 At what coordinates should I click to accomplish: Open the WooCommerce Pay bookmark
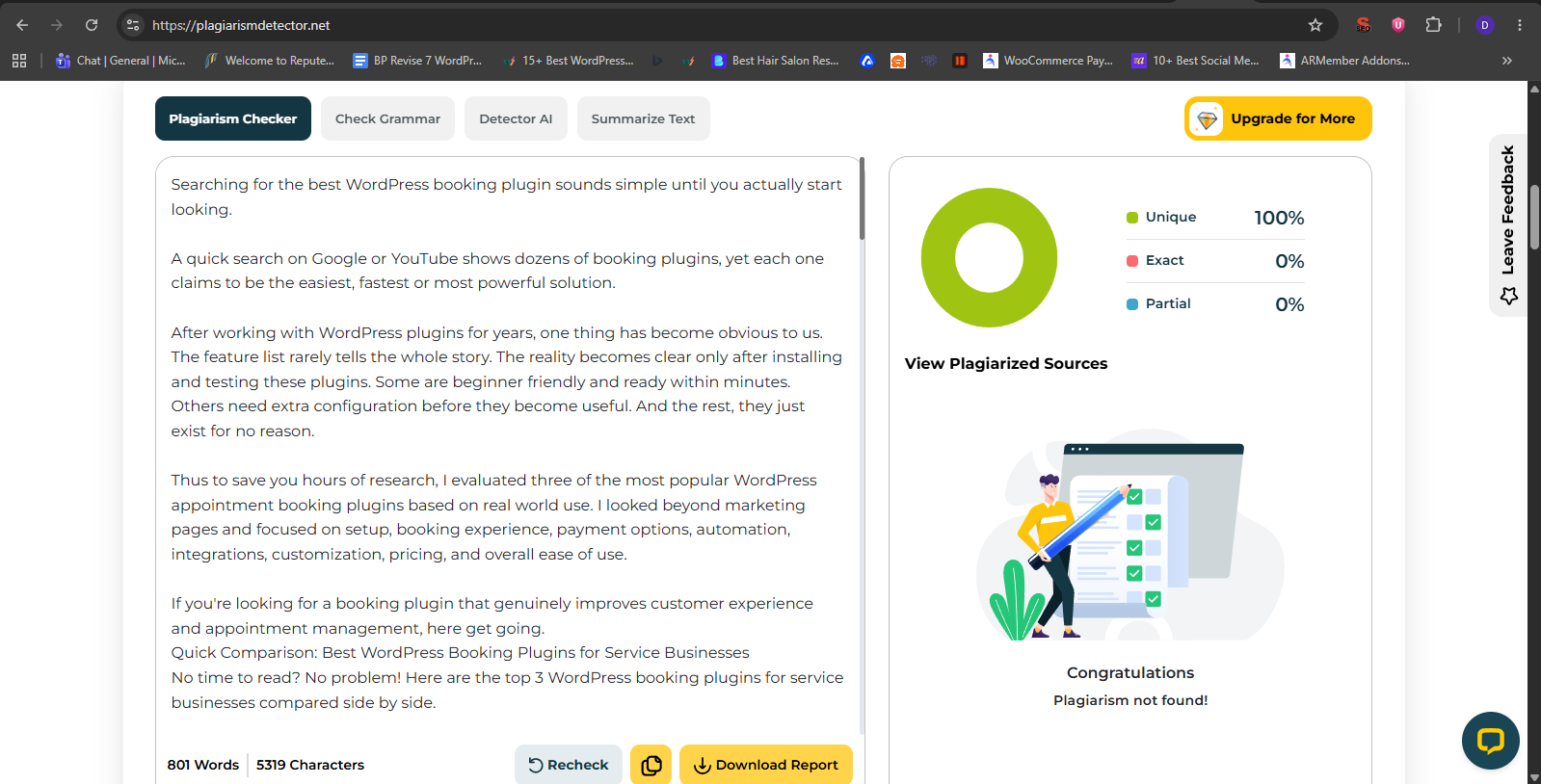click(x=1048, y=61)
